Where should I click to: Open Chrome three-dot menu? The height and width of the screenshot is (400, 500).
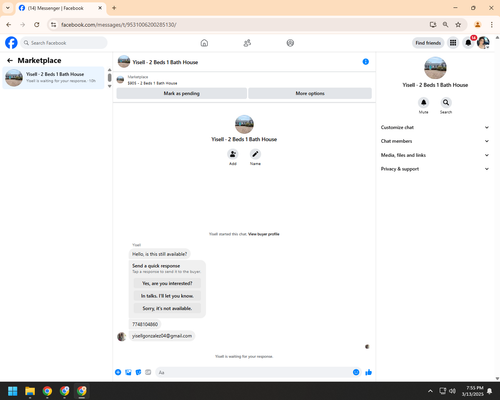coord(492,25)
